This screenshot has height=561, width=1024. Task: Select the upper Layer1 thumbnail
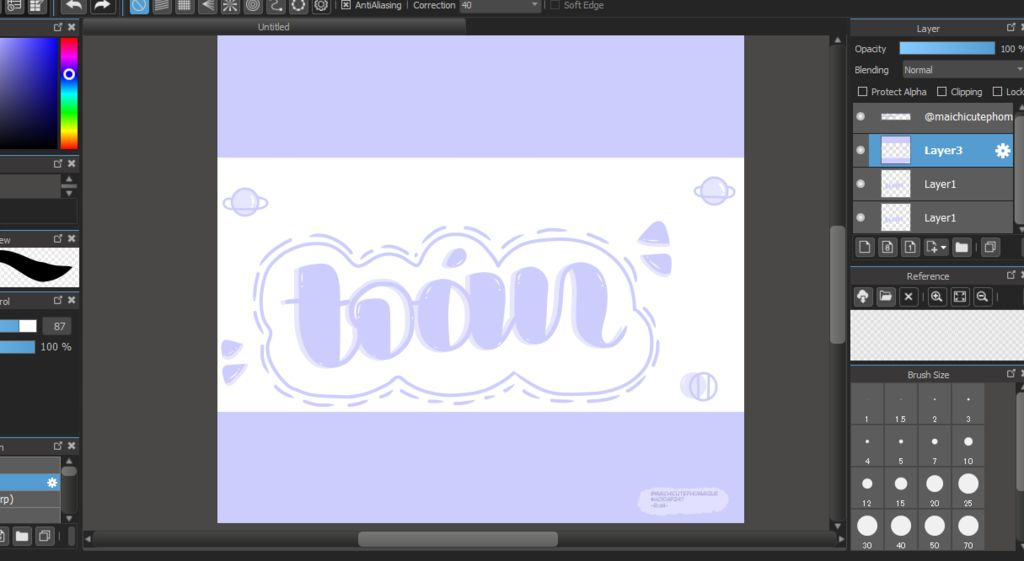[895, 184]
